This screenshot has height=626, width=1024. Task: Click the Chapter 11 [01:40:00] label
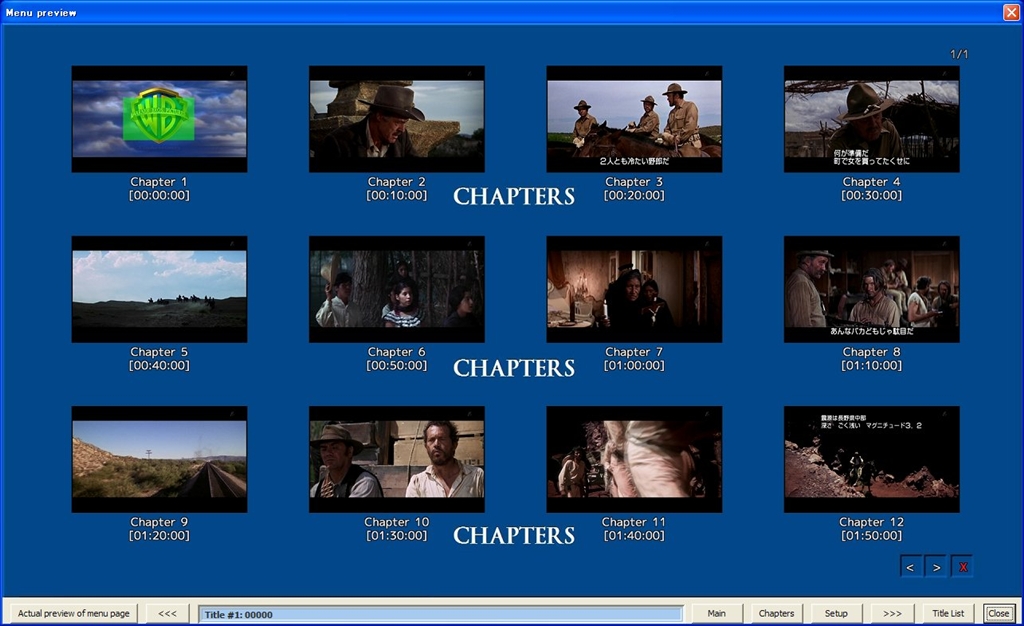coord(634,529)
